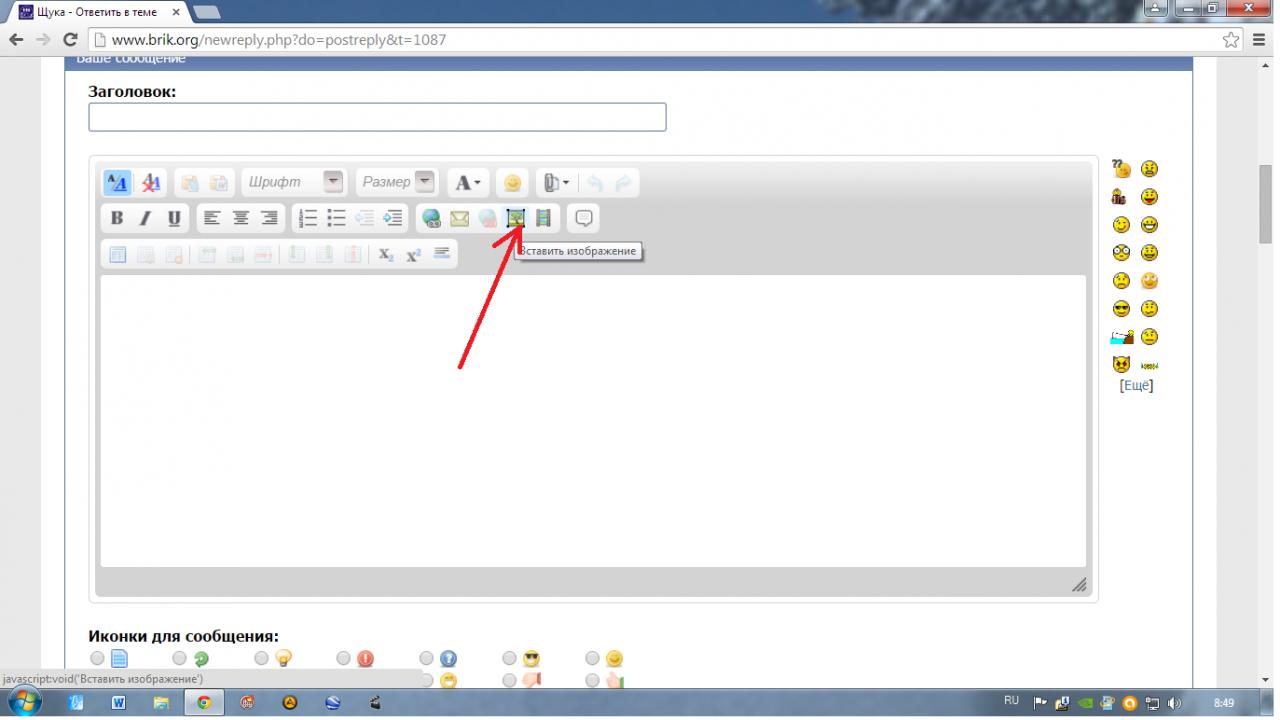Expand the attachments paperclip dropdown
This screenshot has width=1280, height=720.
coord(557,183)
